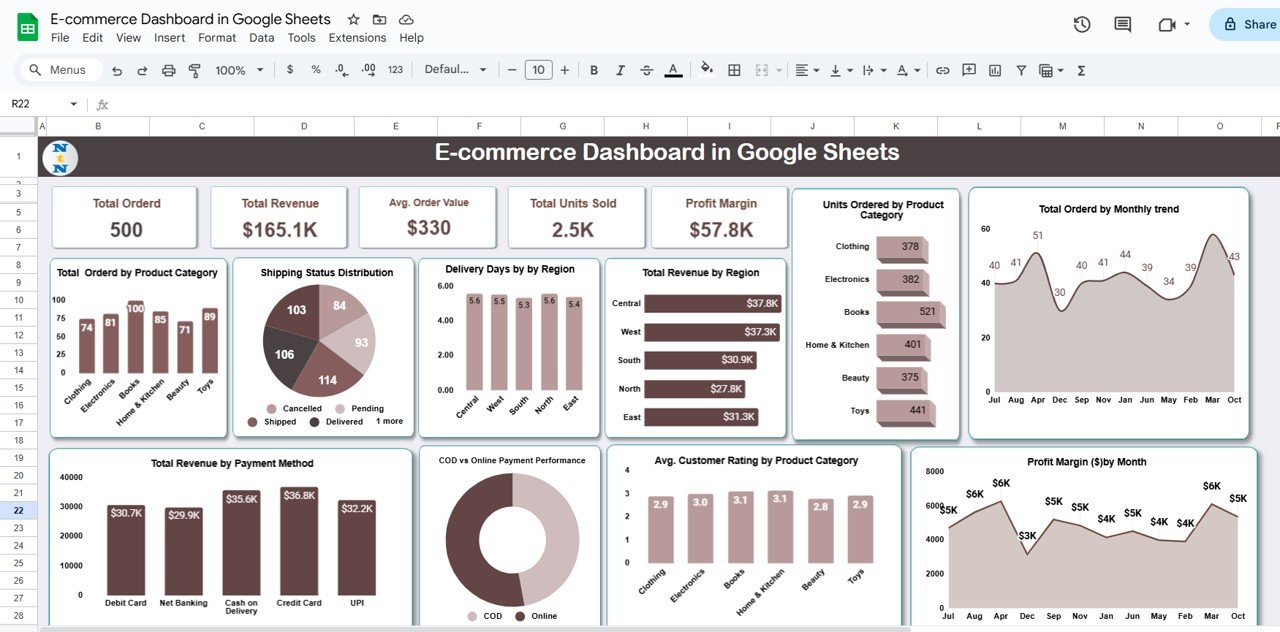Click the Profit Margin card title
The image size is (1280, 632).
coord(721,203)
